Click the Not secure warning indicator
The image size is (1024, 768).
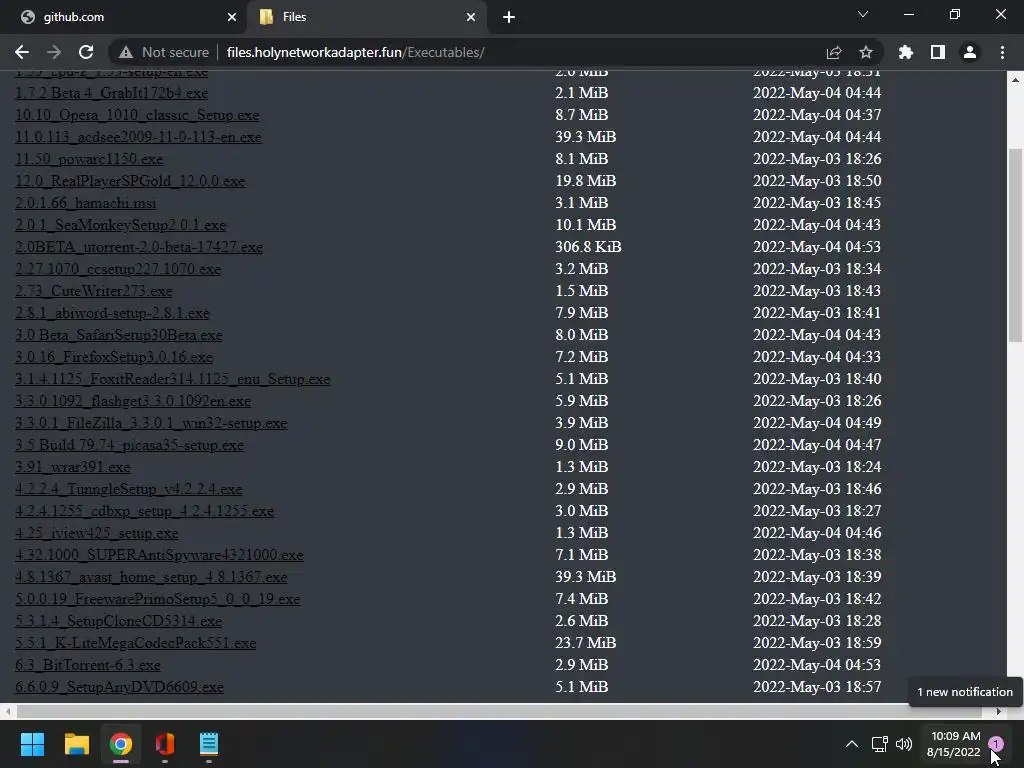[x=164, y=52]
